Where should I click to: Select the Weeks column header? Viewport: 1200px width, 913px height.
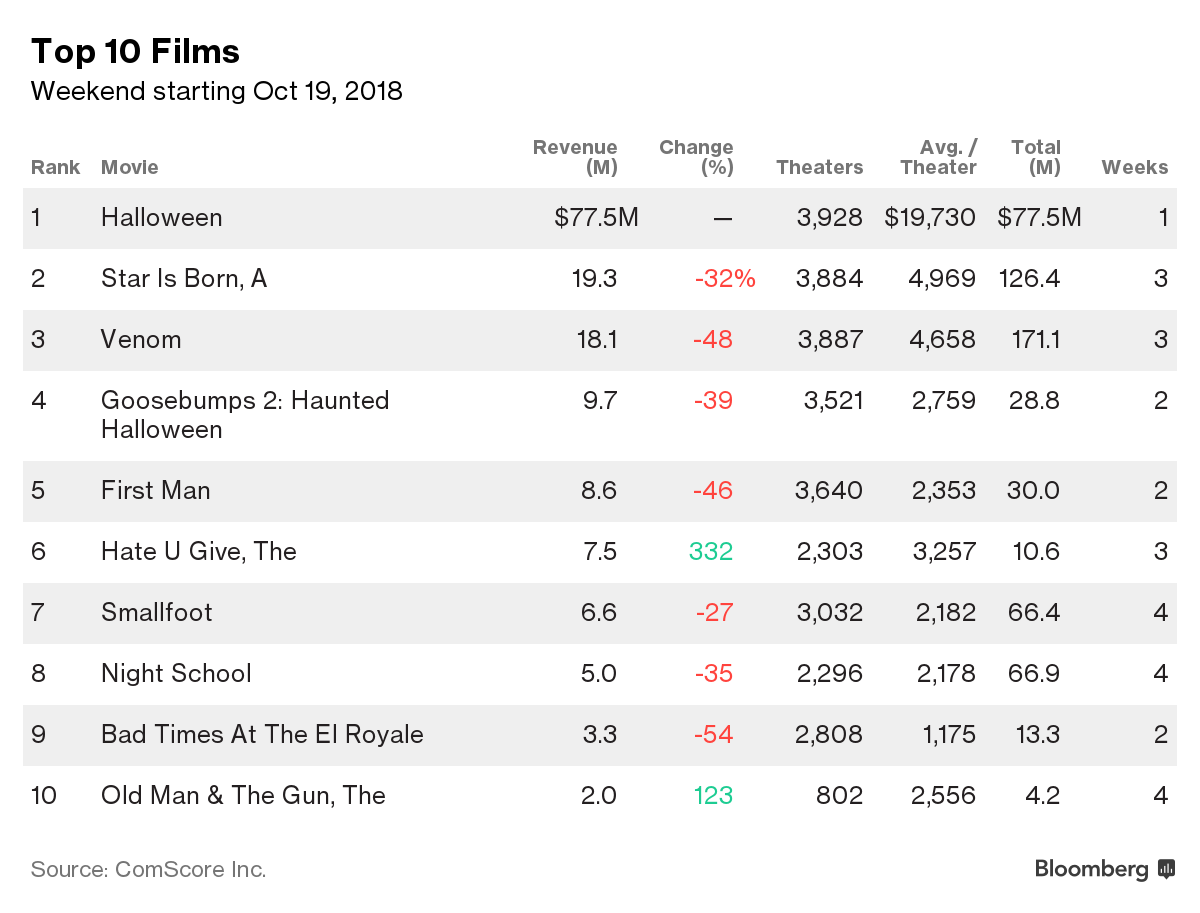click(1135, 167)
